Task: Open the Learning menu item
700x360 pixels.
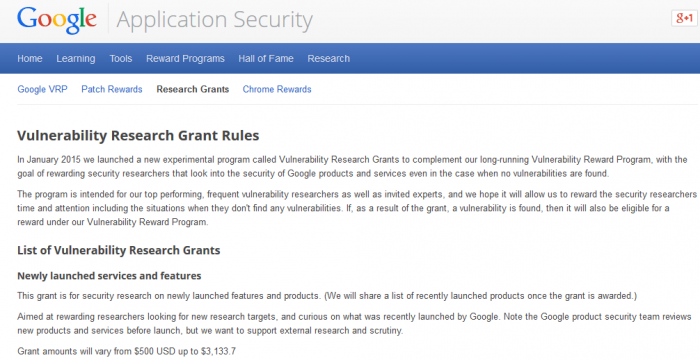Action: click(x=75, y=59)
